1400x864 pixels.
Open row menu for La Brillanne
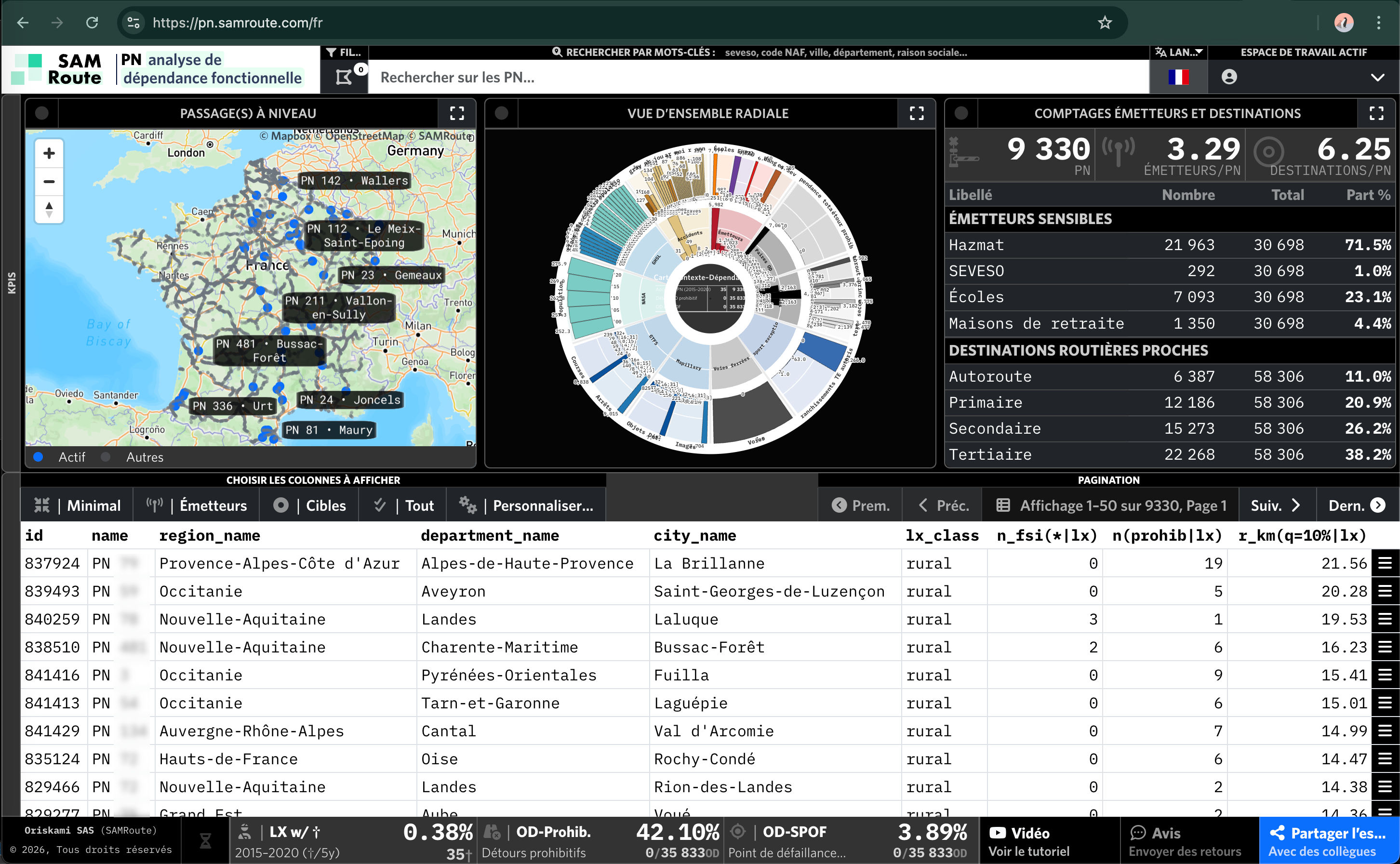click(x=1384, y=563)
